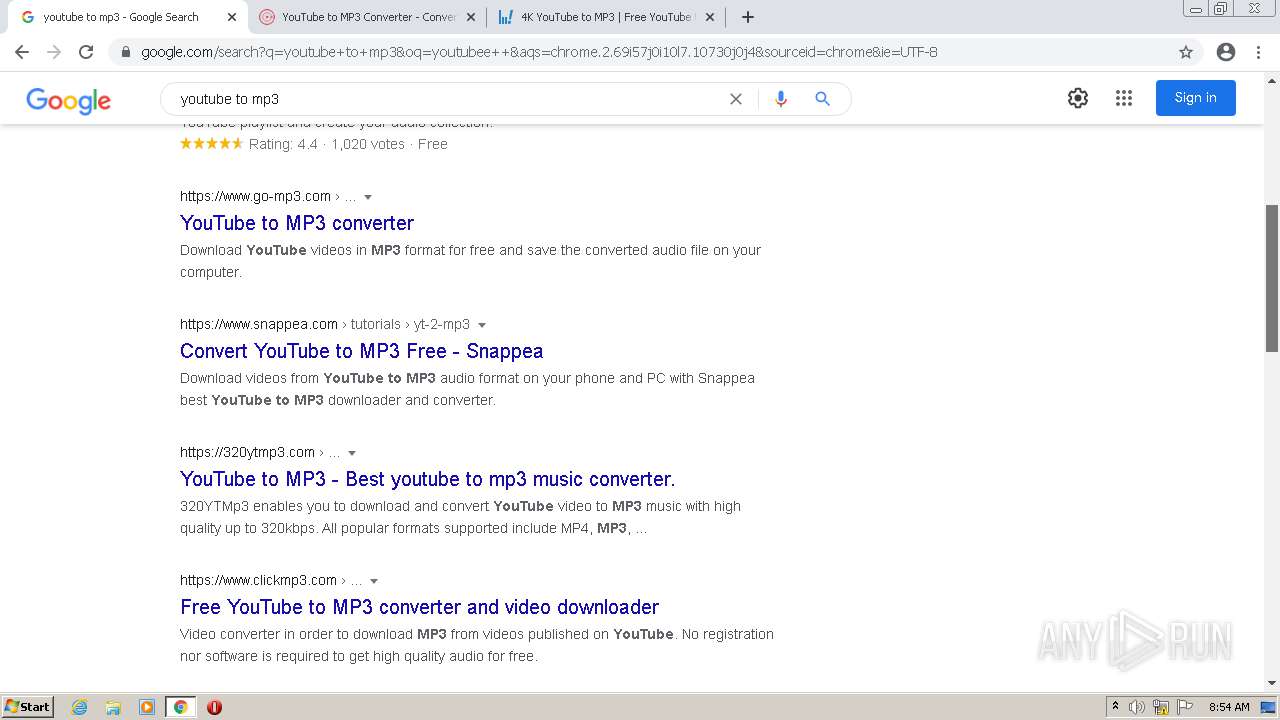Close the 4K YouTube to MP3 tab
Image resolution: width=1280 pixels, height=720 pixels.
click(710, 17)
